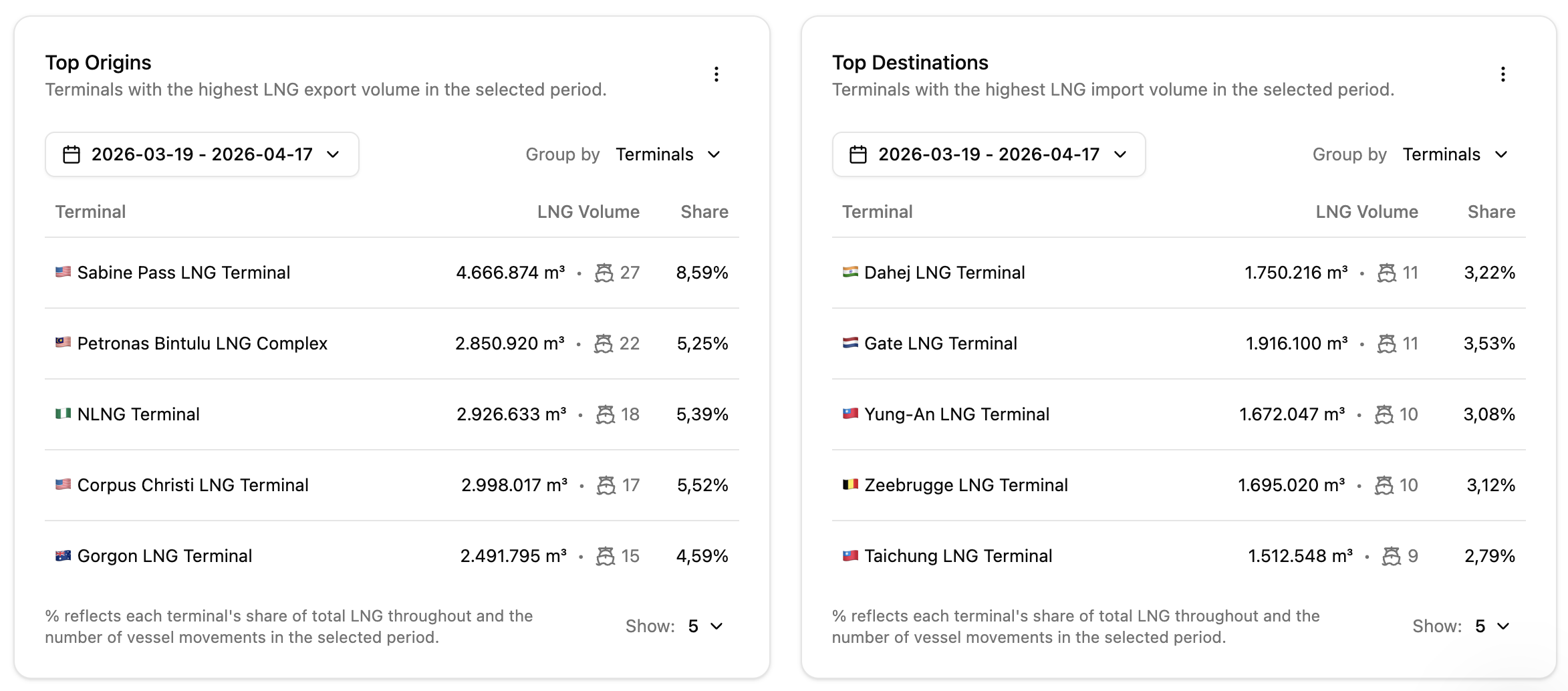1568x691 pixels.
Task: Click the calendar icon in the Top Destinations date picker
Action: (x=858, y=155)
